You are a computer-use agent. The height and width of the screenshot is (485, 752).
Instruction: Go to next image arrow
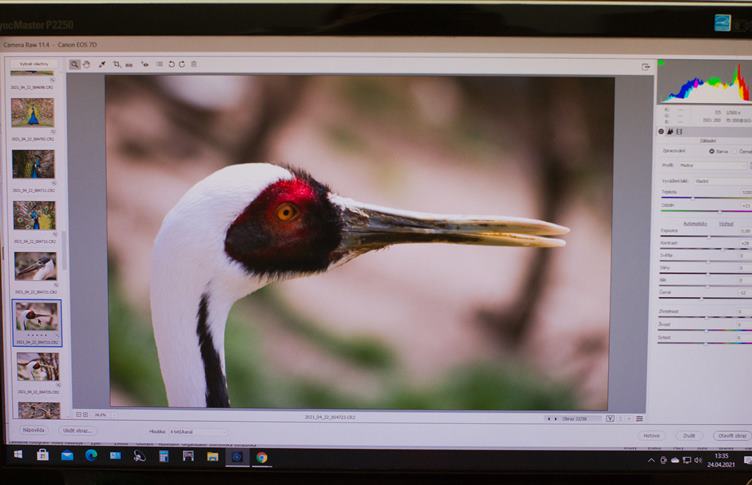[x=555, y=419]
